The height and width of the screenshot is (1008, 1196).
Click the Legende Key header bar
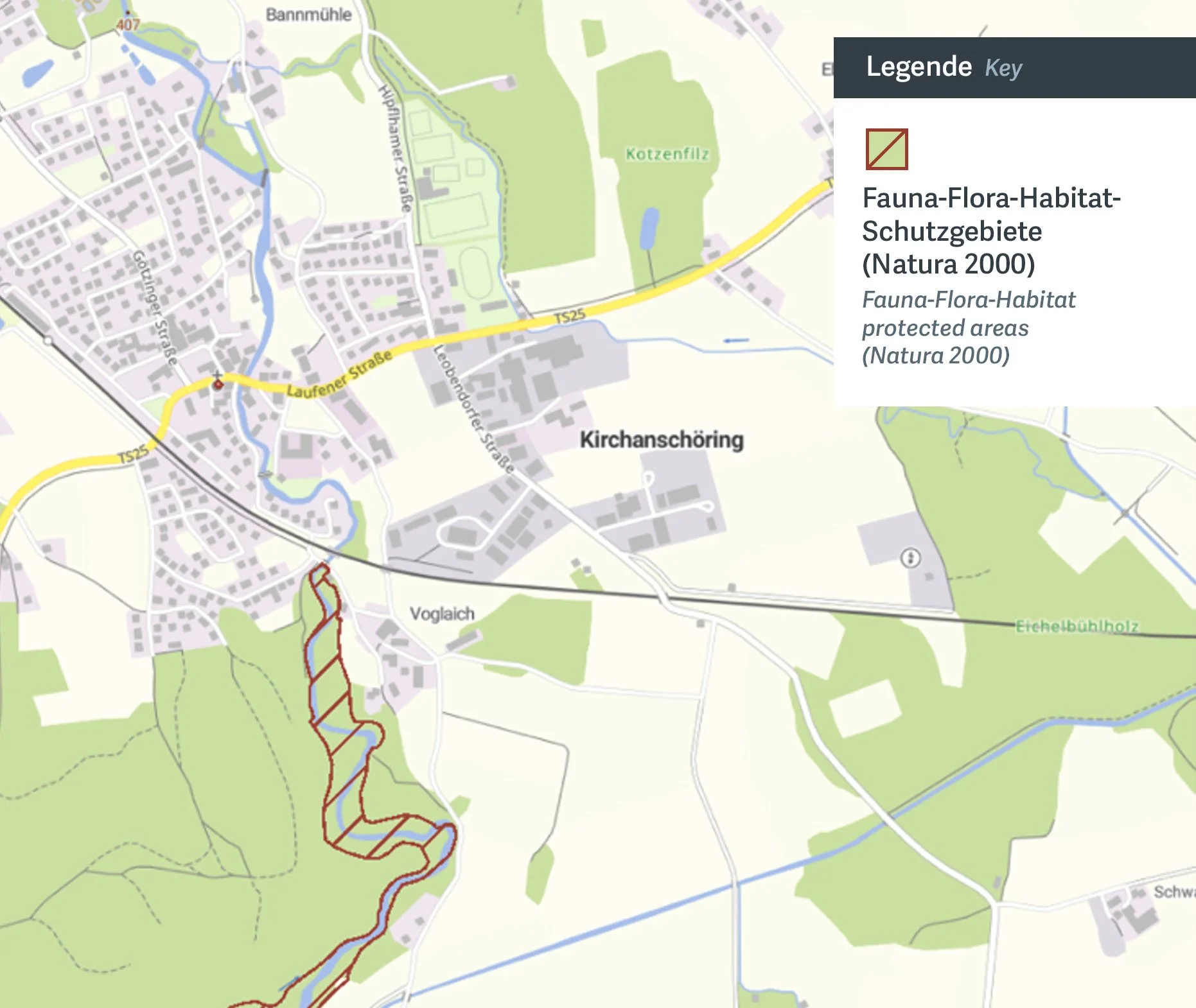1015,67
